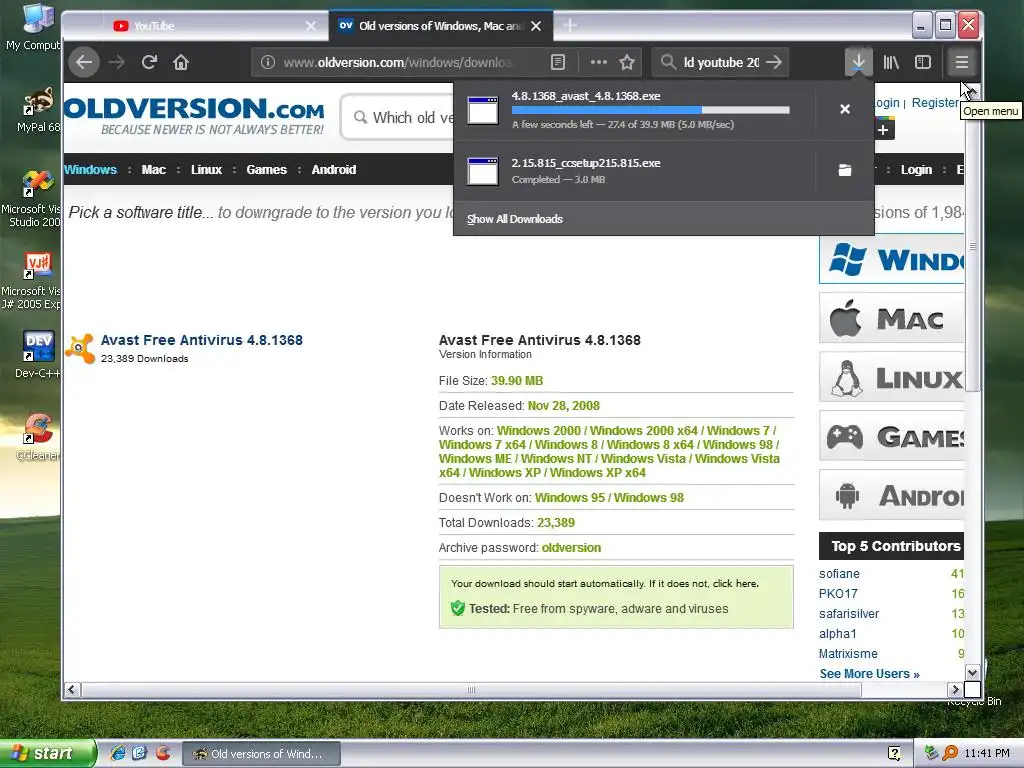Image resolution: width=1024 pixels, height=768 pixels.
Task: Click the plus icon below login link
Action: [x=883, y=129]
